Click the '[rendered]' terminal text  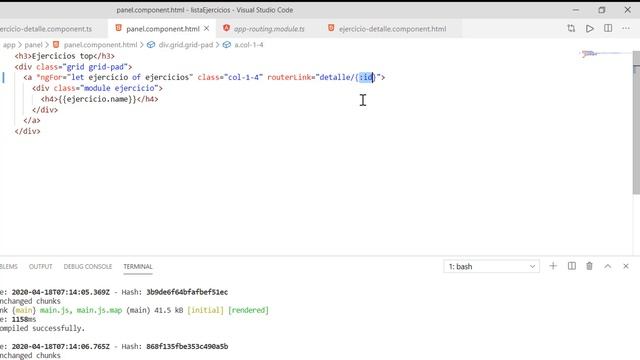[x=248, y=310]
